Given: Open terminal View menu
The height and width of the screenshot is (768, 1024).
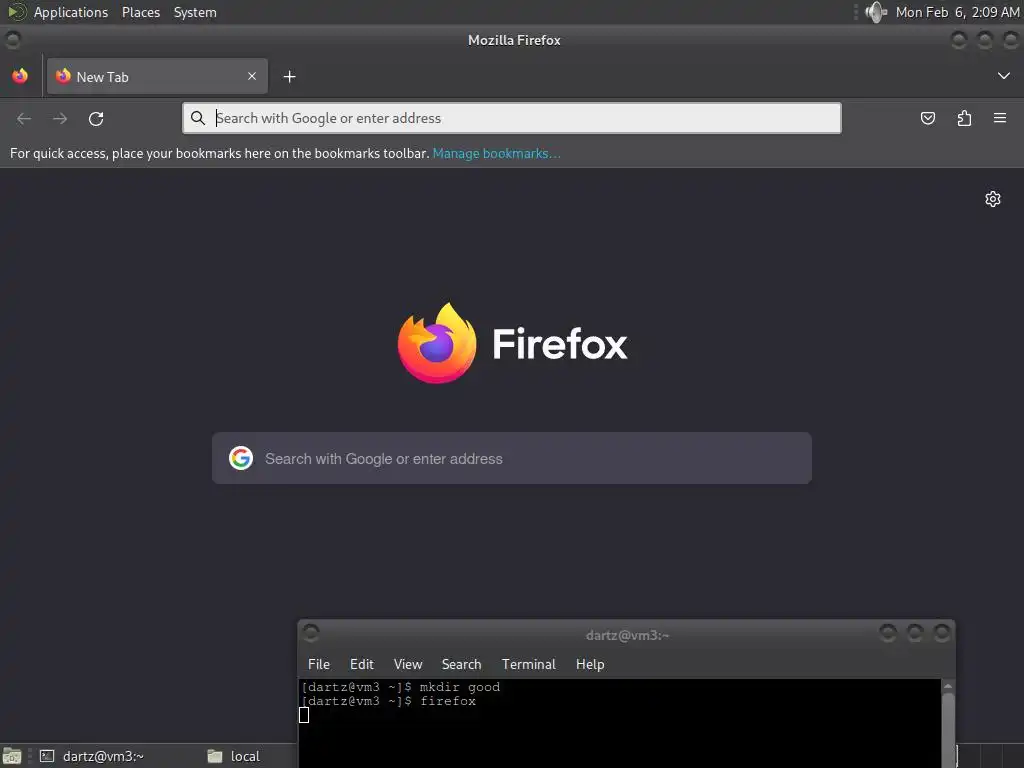Looking at the screenshot, I should click(x=408, y=664).
